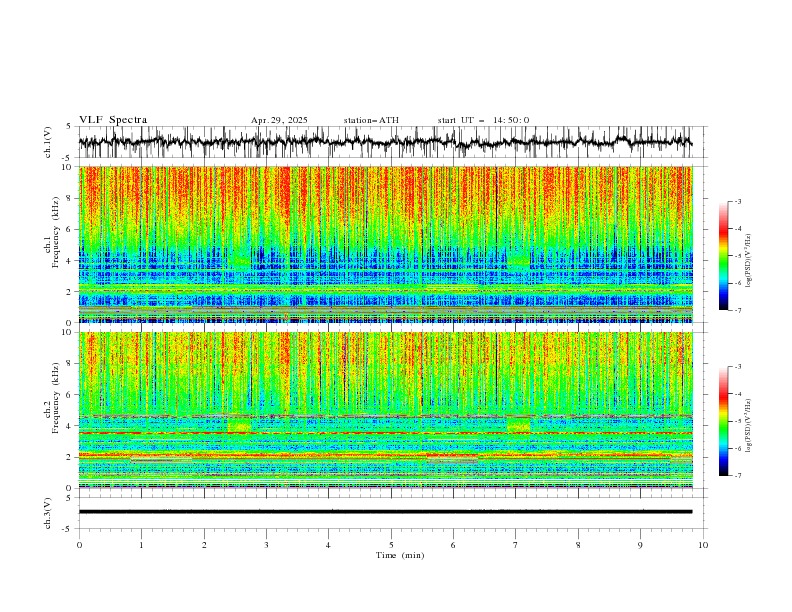Click the "ch.3(V)" axis label
792x612 pixels.
pos(48,513)
